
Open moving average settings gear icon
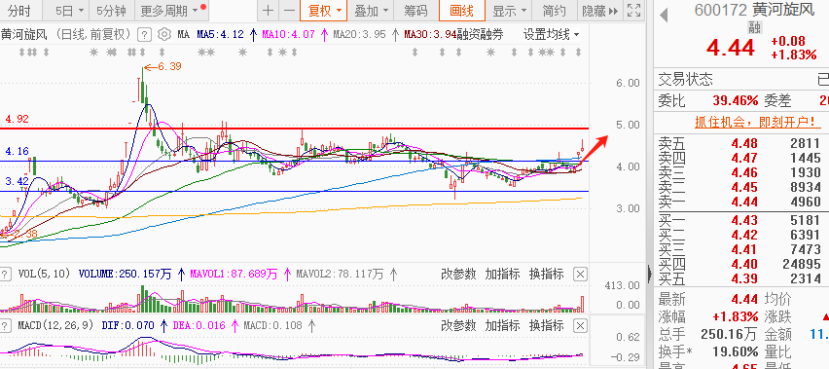coord(164,35)
